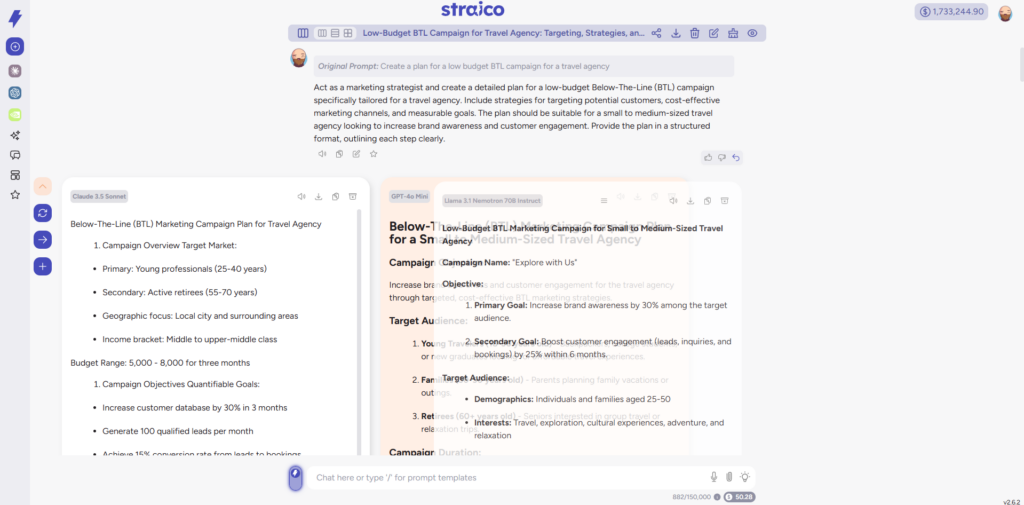Toggle the eye visibility icon in title toolbar
This screenshot has width=1024, height=505.
pyautogui.click(x=752, y=33)
